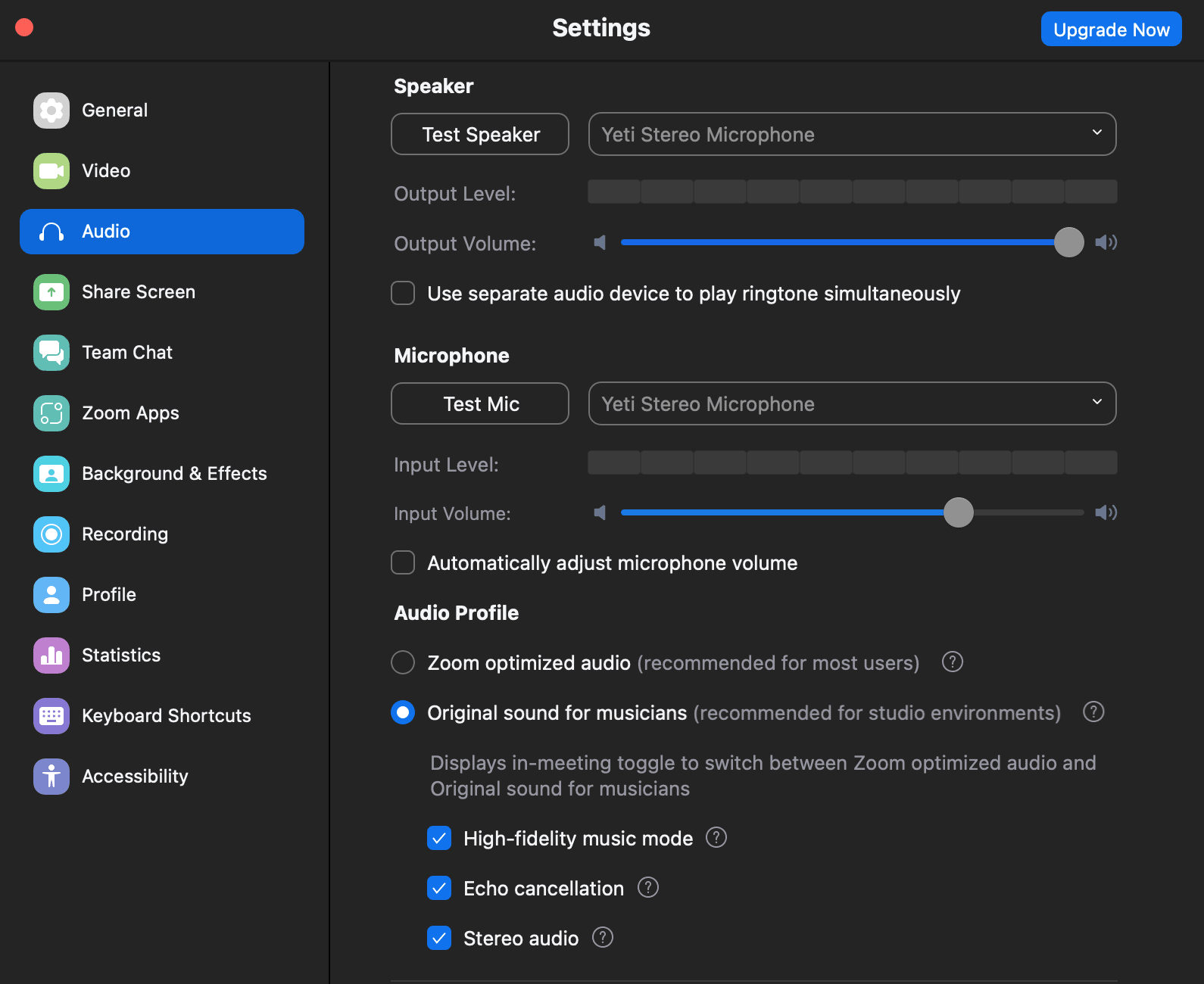
Task: Select Original sound for musicians option
Action: tap(403, 712)
